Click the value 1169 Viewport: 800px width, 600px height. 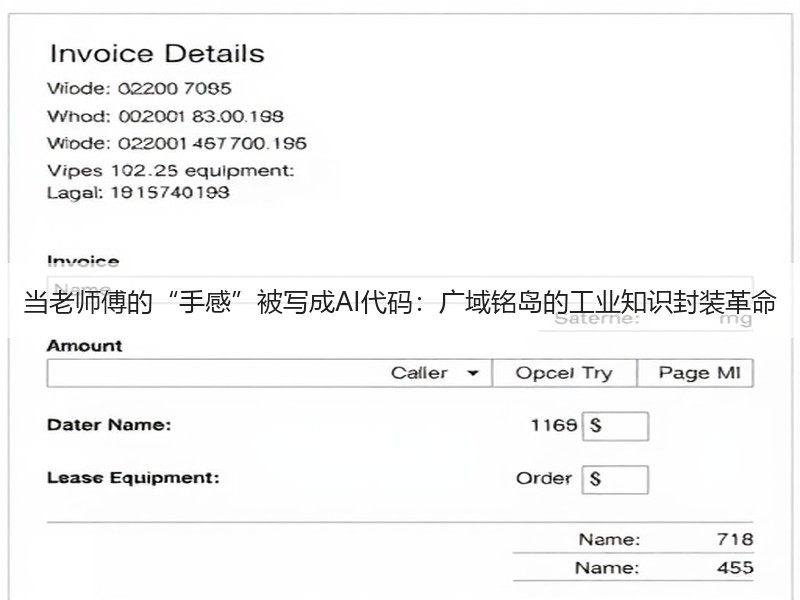tap(554, 425)
